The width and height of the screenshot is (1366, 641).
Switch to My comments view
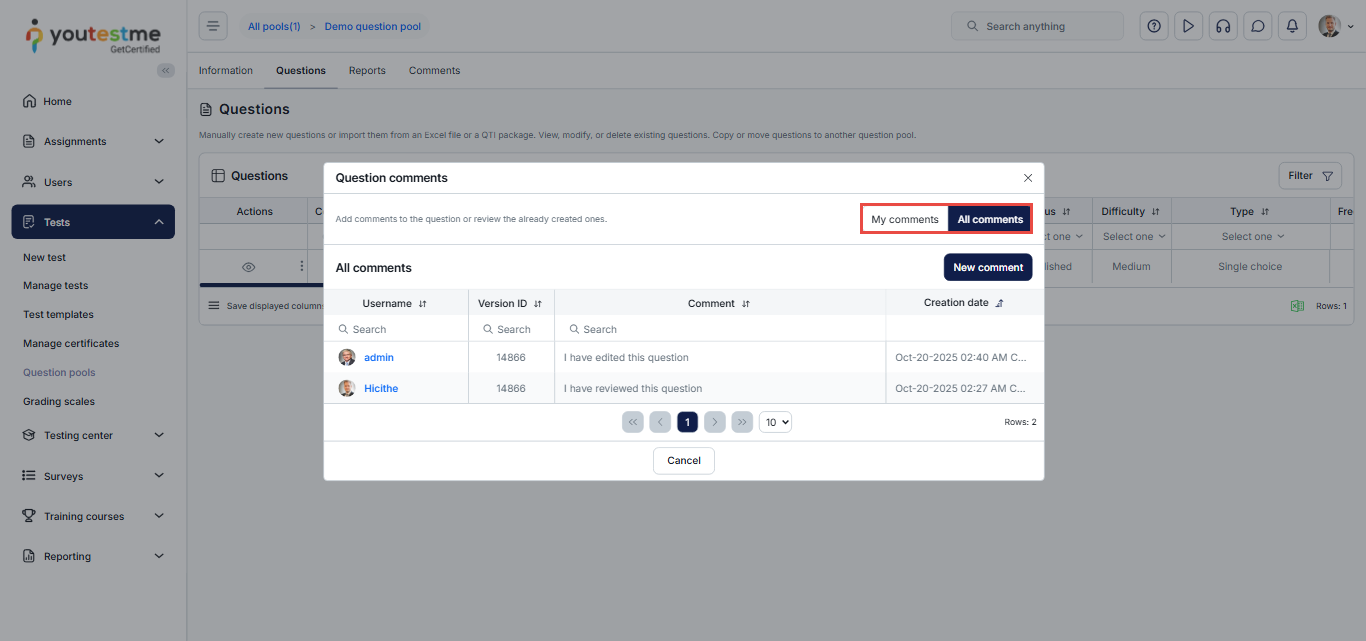(904, 219)
